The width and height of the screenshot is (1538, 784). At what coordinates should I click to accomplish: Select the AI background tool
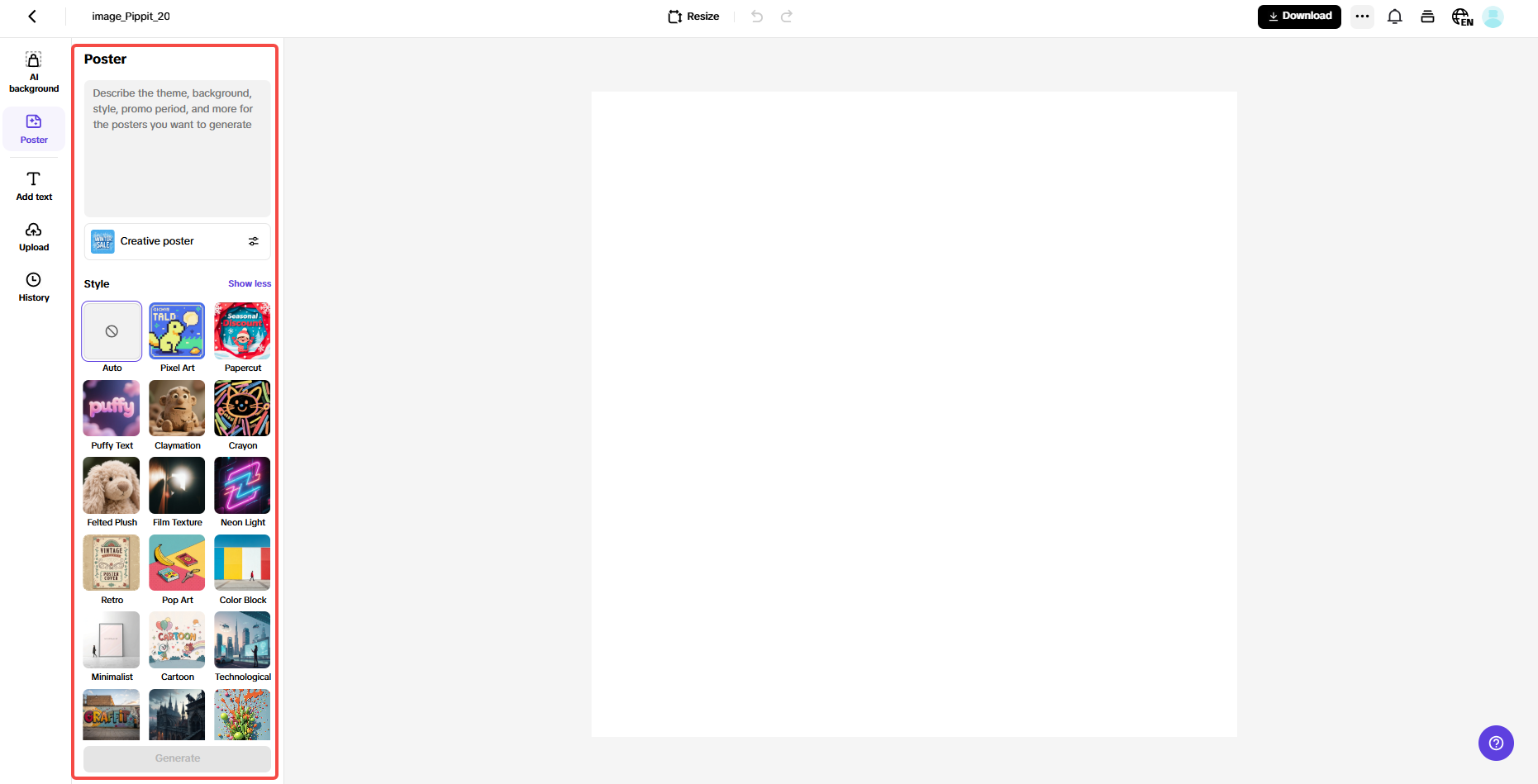(x=33, y=71)
